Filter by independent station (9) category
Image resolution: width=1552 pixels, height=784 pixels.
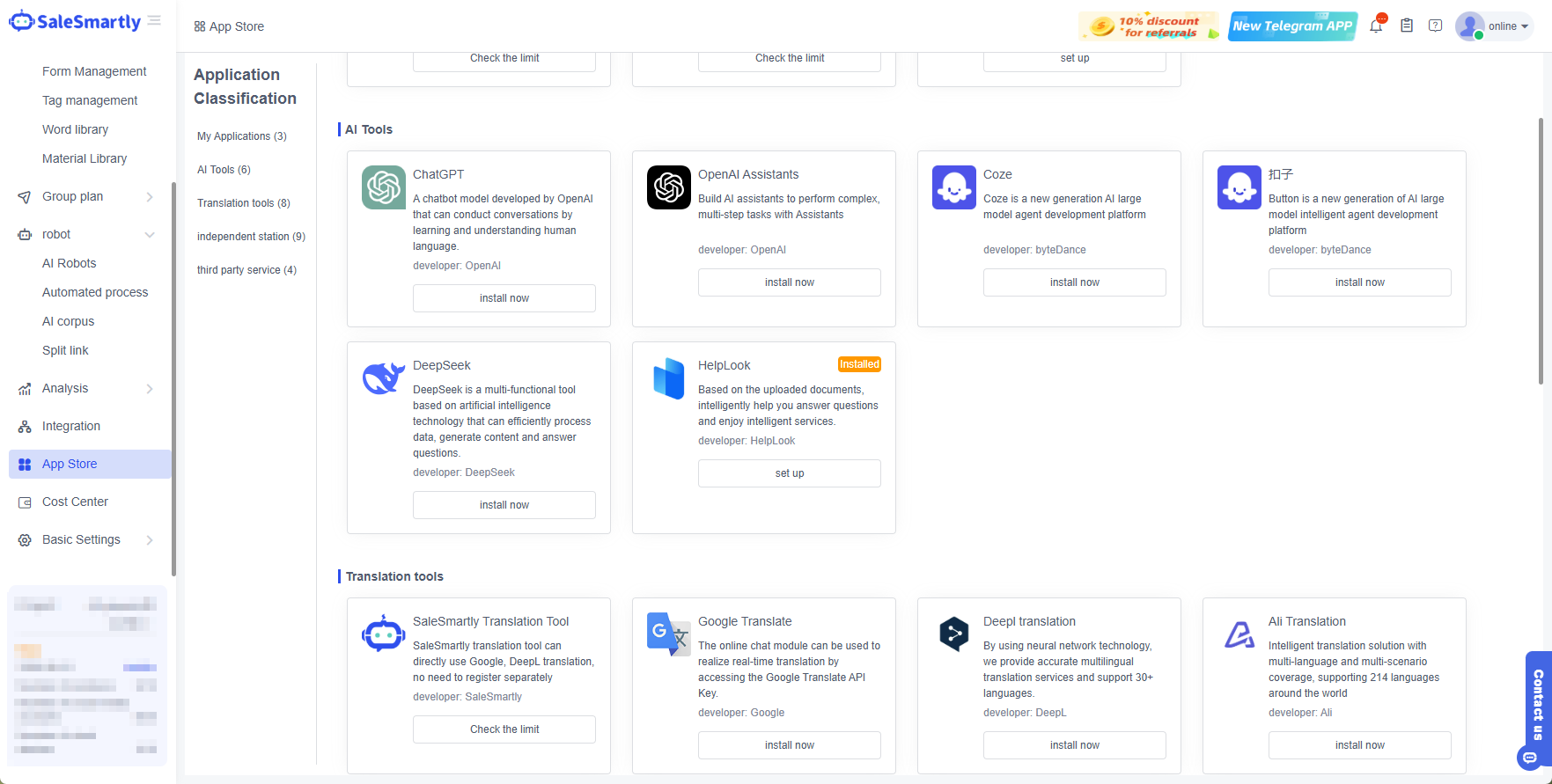pos(251,237)
